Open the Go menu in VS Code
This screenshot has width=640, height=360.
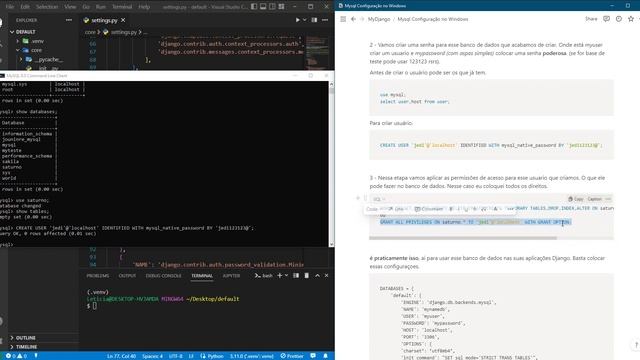coord(86,7)
